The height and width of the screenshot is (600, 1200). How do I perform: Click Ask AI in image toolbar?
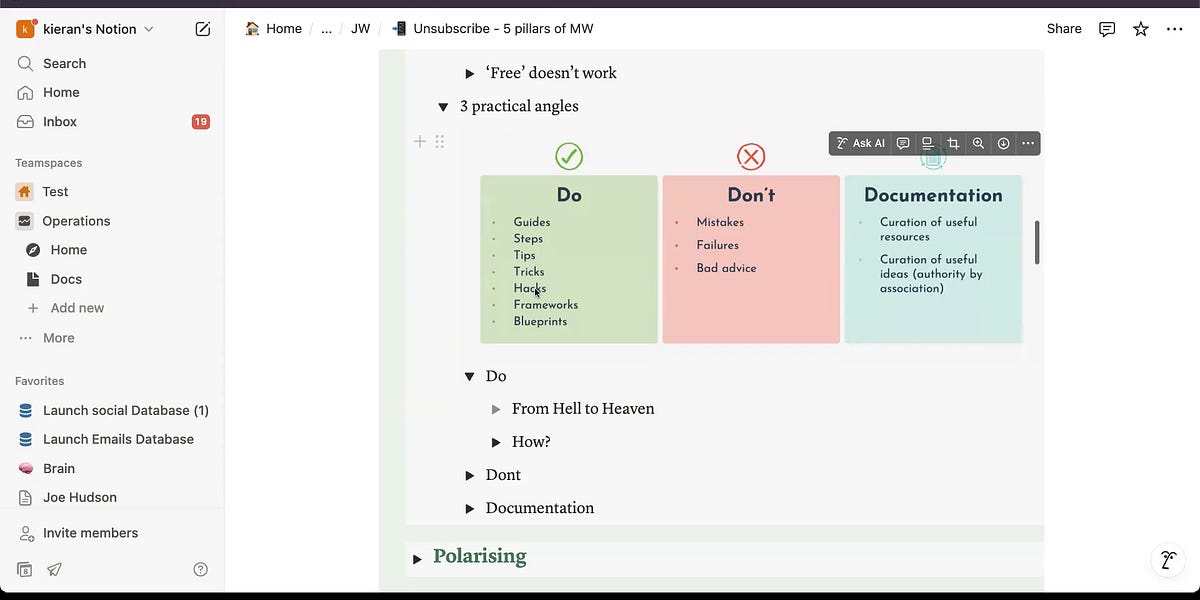(x=861, y=143)
